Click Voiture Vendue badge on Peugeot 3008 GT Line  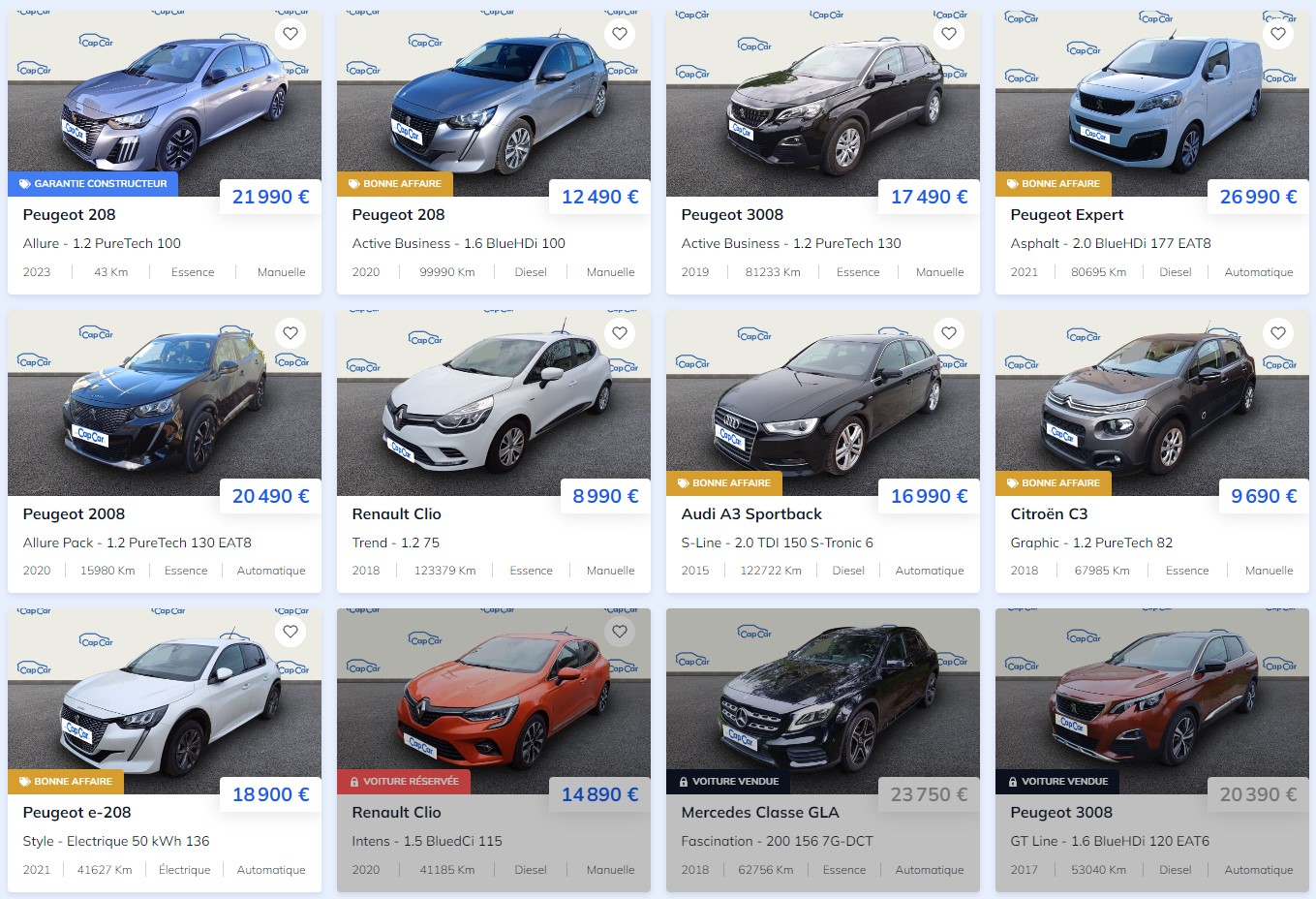pos(1057,782)
